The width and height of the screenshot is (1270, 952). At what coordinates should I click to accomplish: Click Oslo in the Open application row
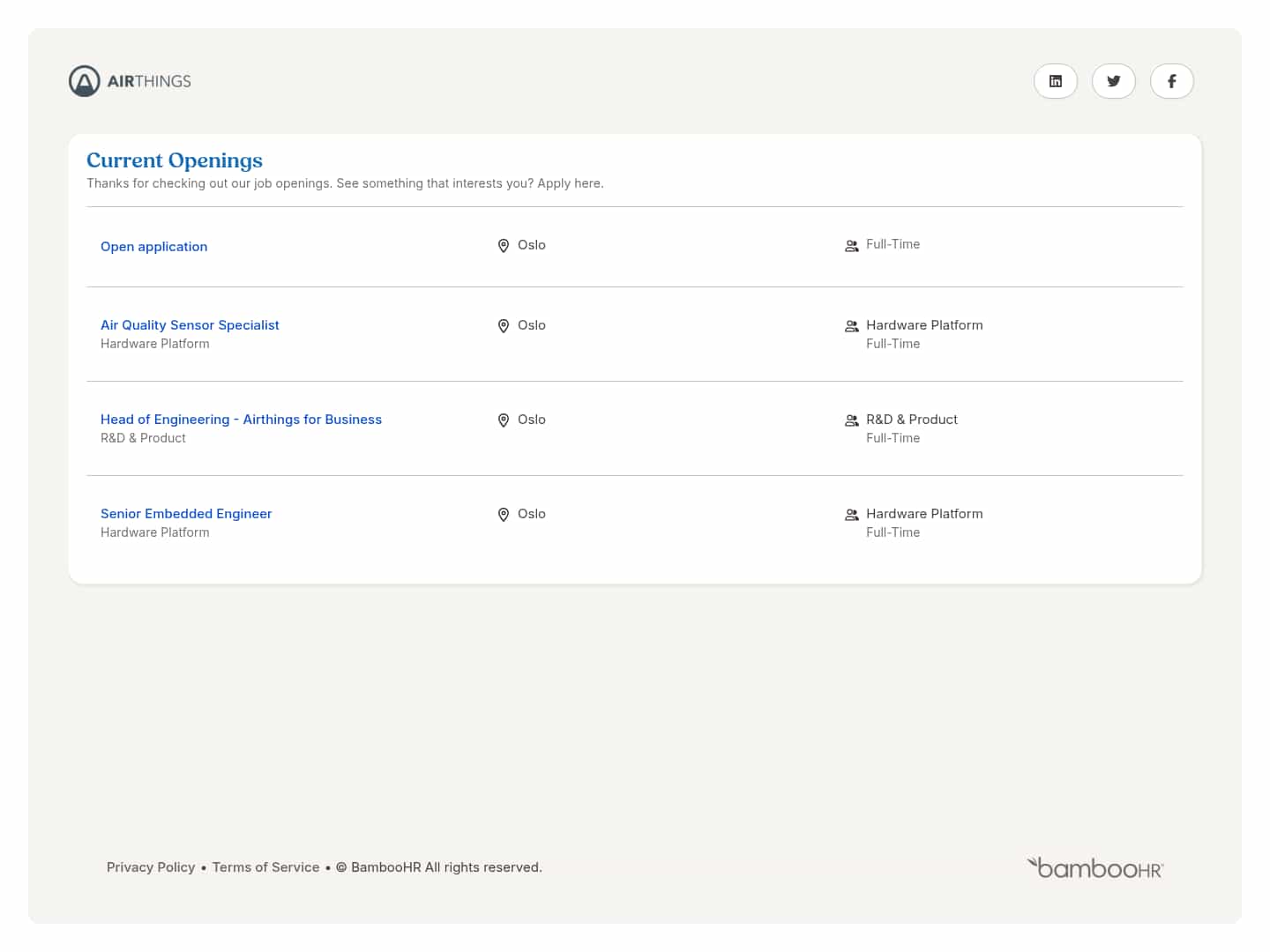coord(532,245)
